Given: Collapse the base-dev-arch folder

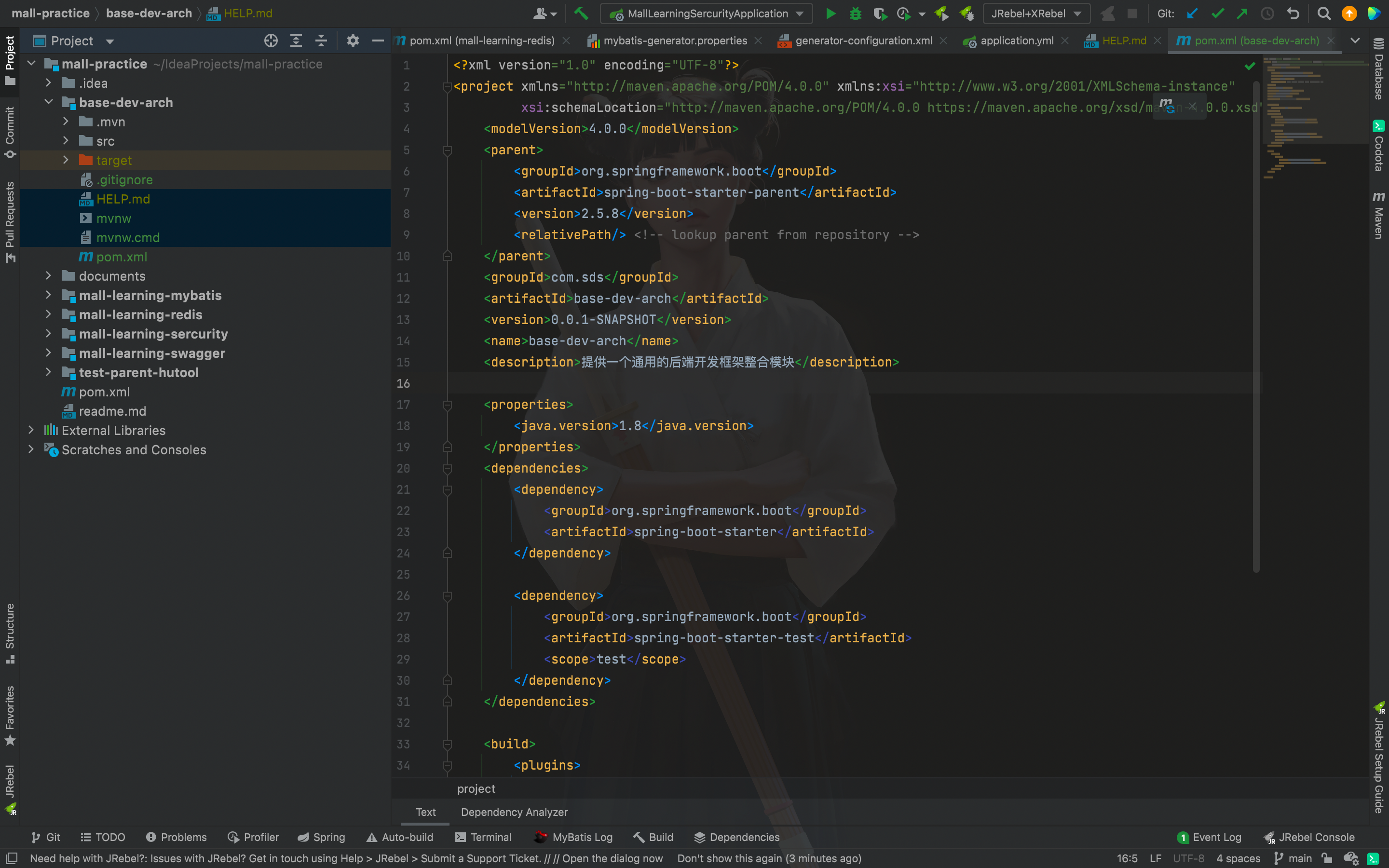Looking at the screenshot, I should [48, 102].
